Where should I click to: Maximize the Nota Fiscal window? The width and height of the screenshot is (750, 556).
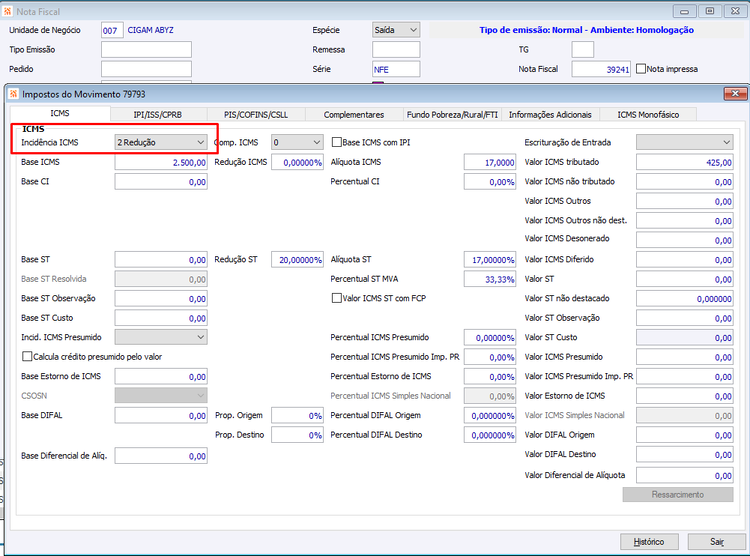click(710, 11)
